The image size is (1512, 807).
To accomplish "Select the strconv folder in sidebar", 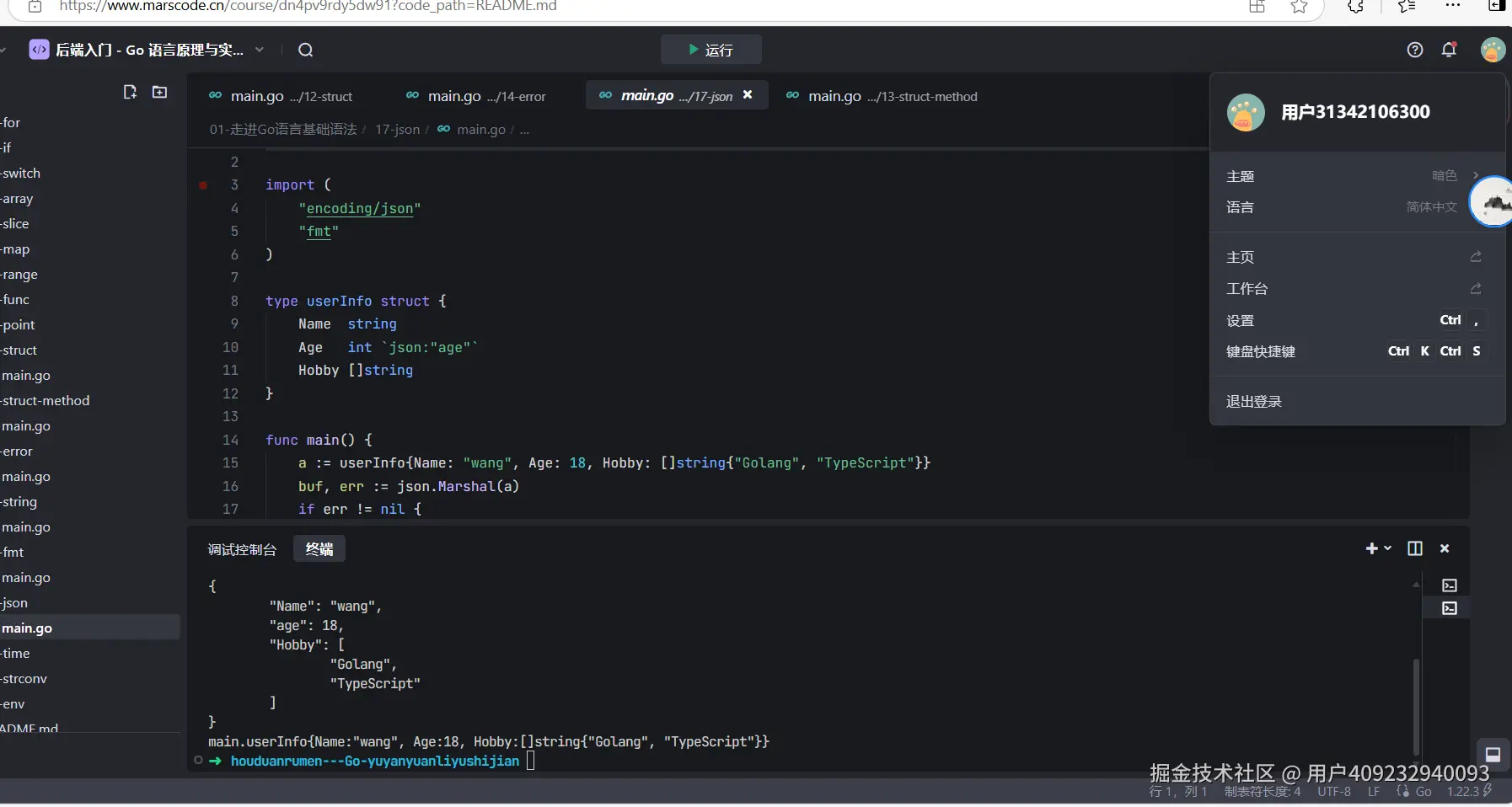I will point(24,679).
